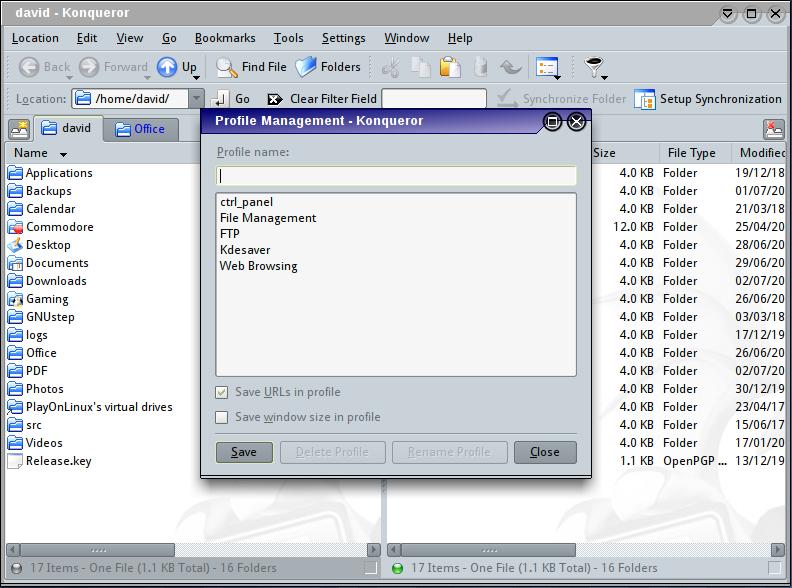Viewport: 792px width, 588px height.
Task: Click grey status LED in left pane
Action: point(16,568)
